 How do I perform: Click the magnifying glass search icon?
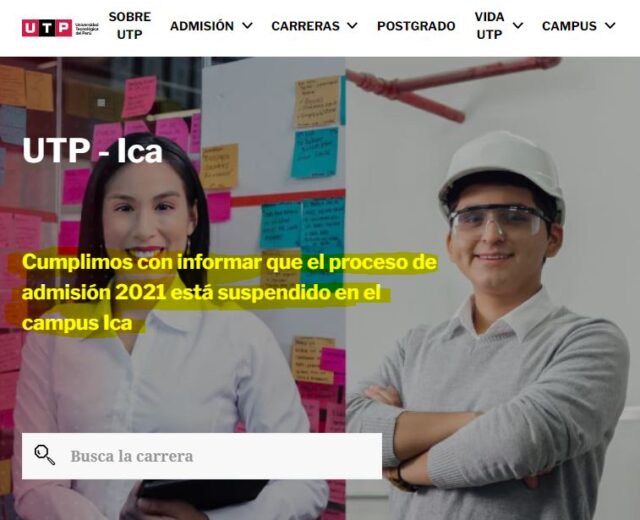pos(44,455)
